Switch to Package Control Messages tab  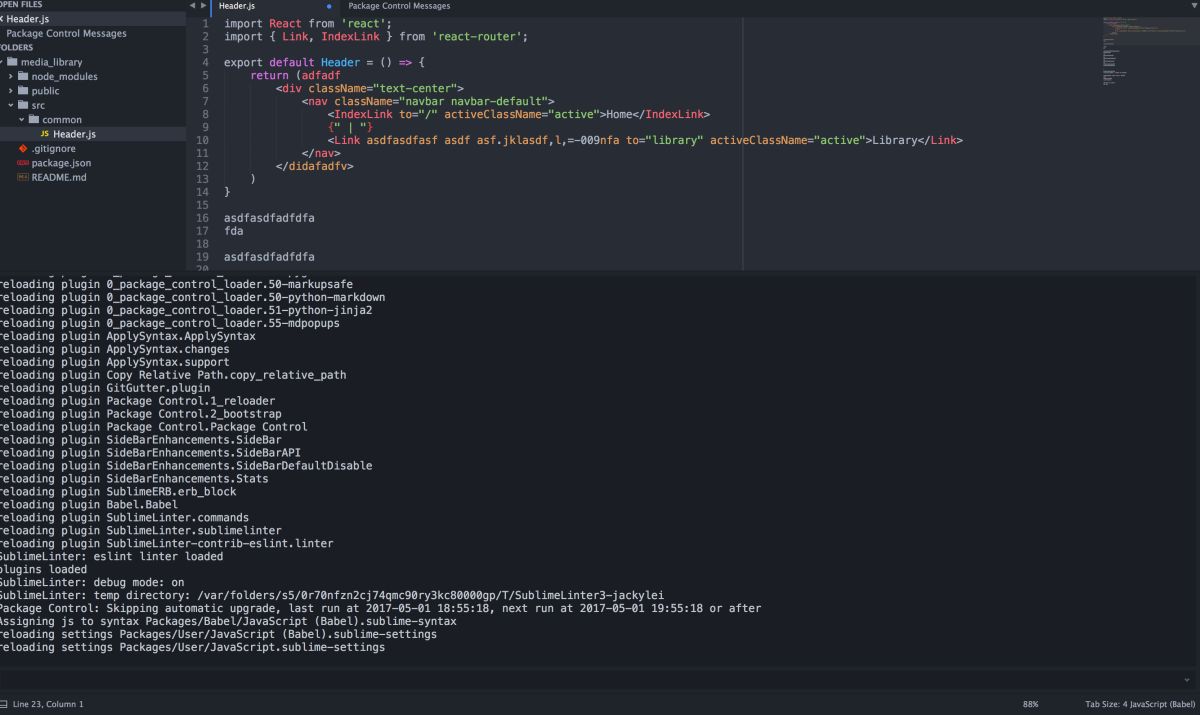pos(399,6)
